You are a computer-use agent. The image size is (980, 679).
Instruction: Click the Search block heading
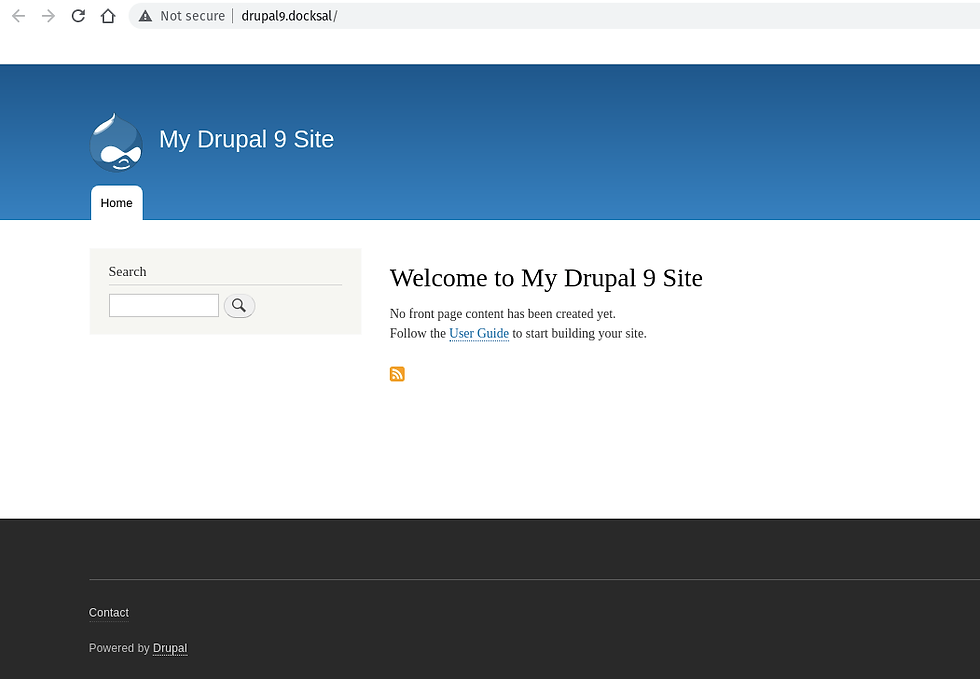click(128, 271)
